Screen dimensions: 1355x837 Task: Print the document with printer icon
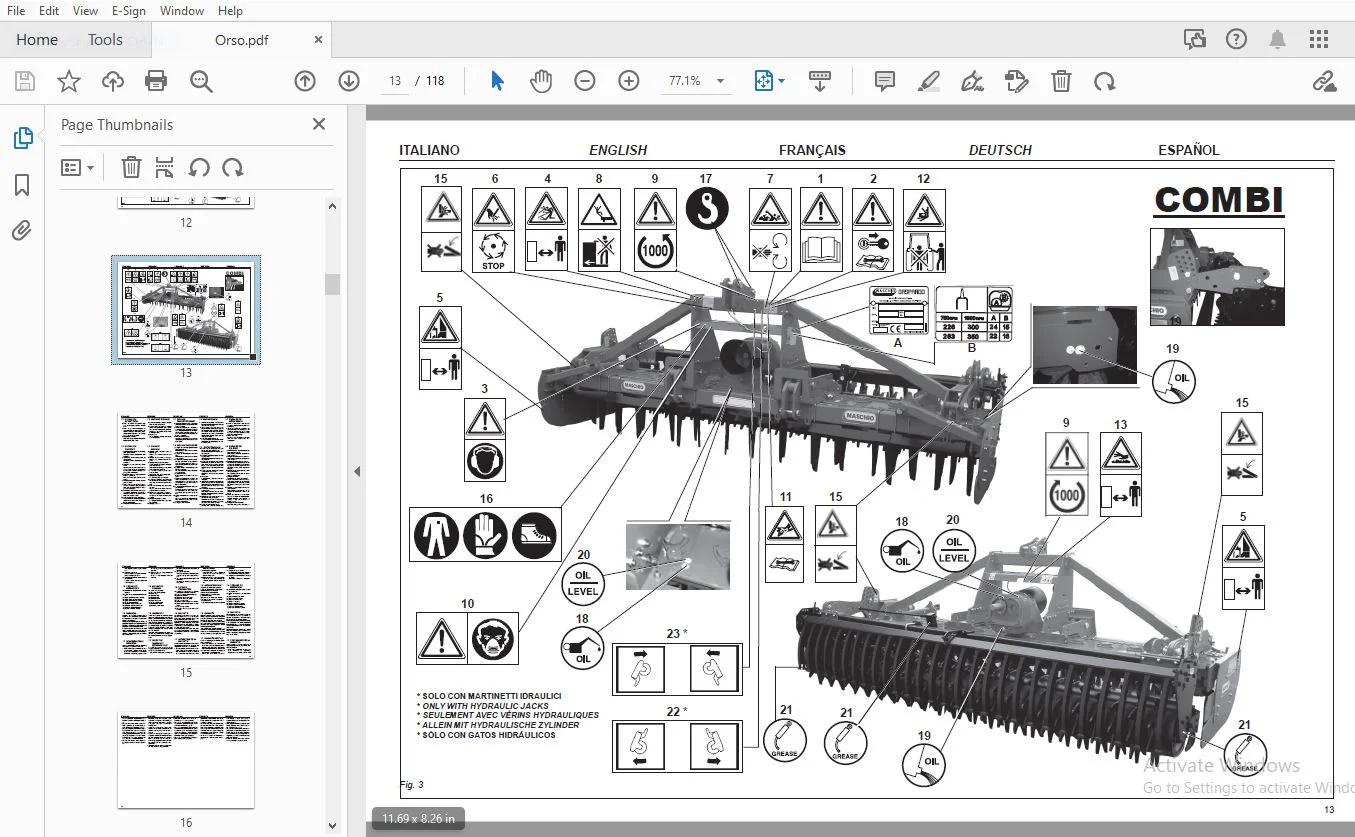[156, 81]
